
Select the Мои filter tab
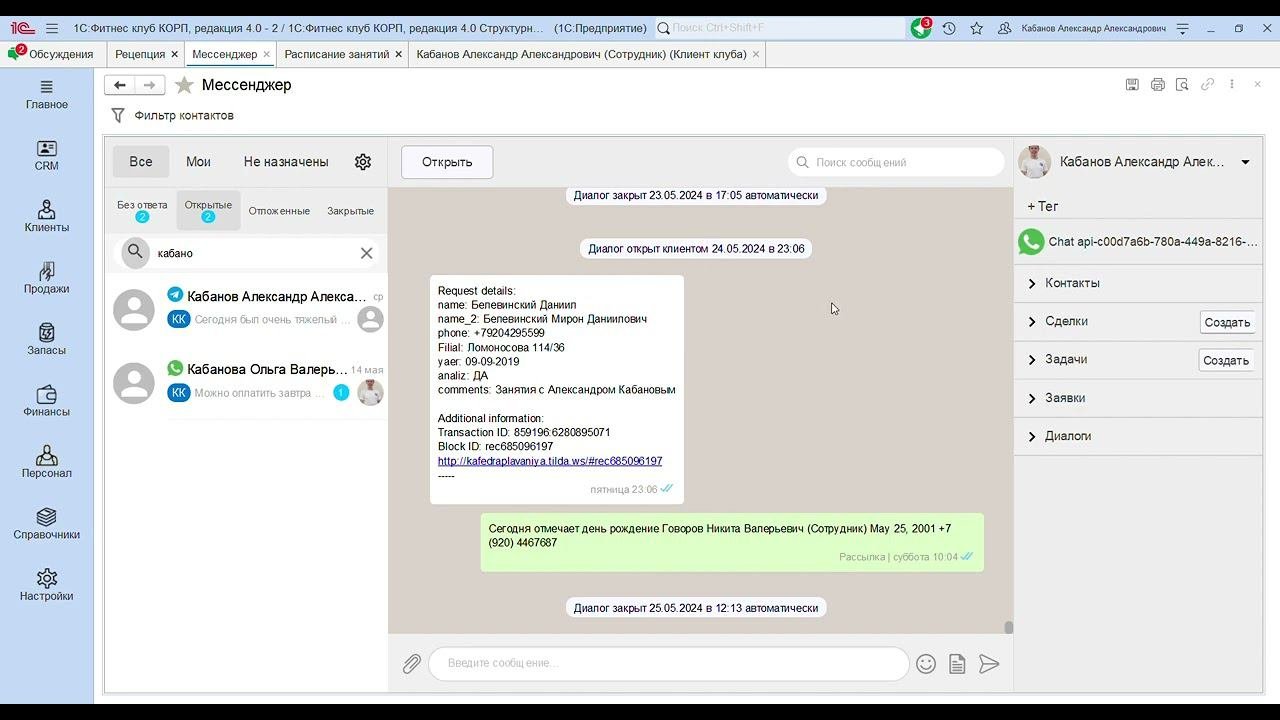(x=198, y=162)
